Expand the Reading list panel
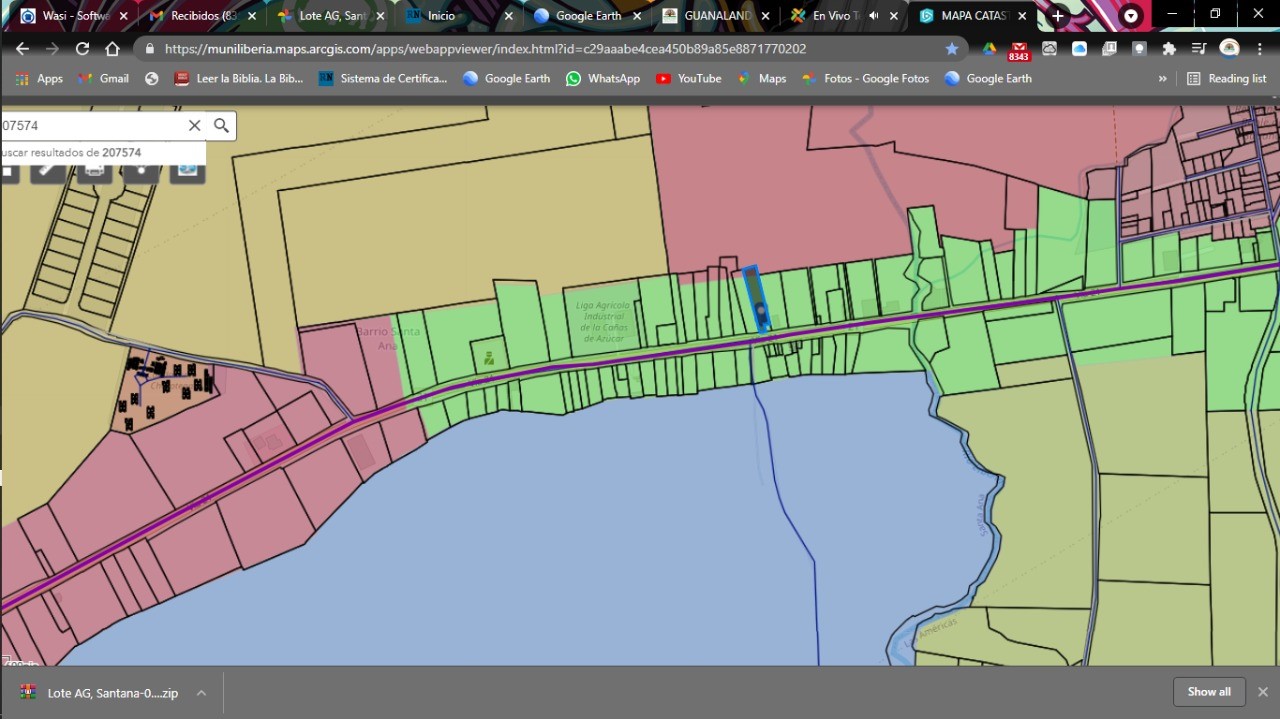The width and height of the screenshot is (1280, 719). pyautogui.click(x=1227, y=78)
